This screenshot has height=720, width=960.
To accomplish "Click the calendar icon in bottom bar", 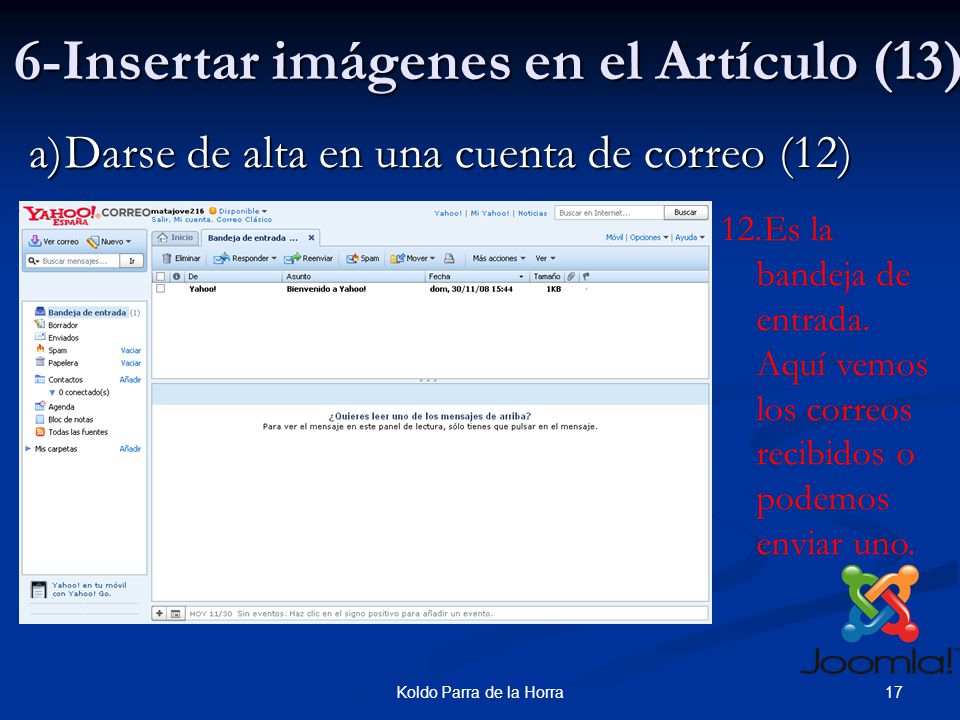I will pos(175,613).
